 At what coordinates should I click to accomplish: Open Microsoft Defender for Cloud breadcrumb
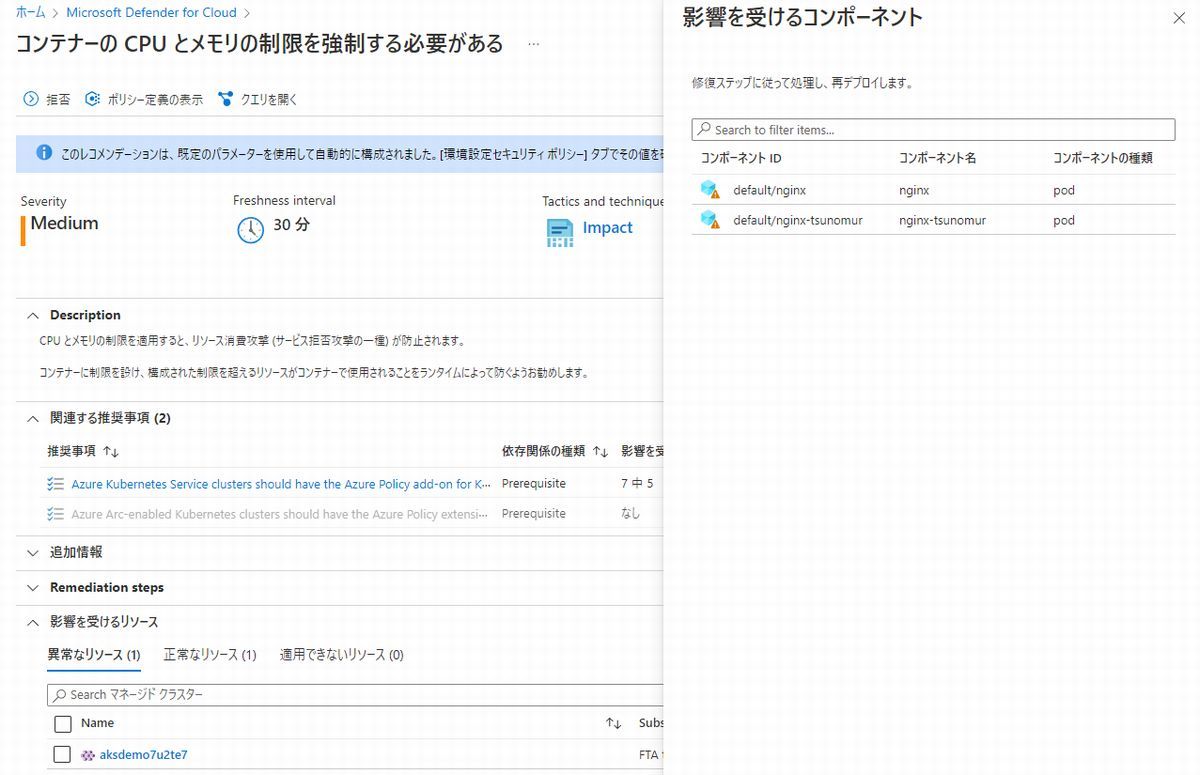(x=151, y=13)
